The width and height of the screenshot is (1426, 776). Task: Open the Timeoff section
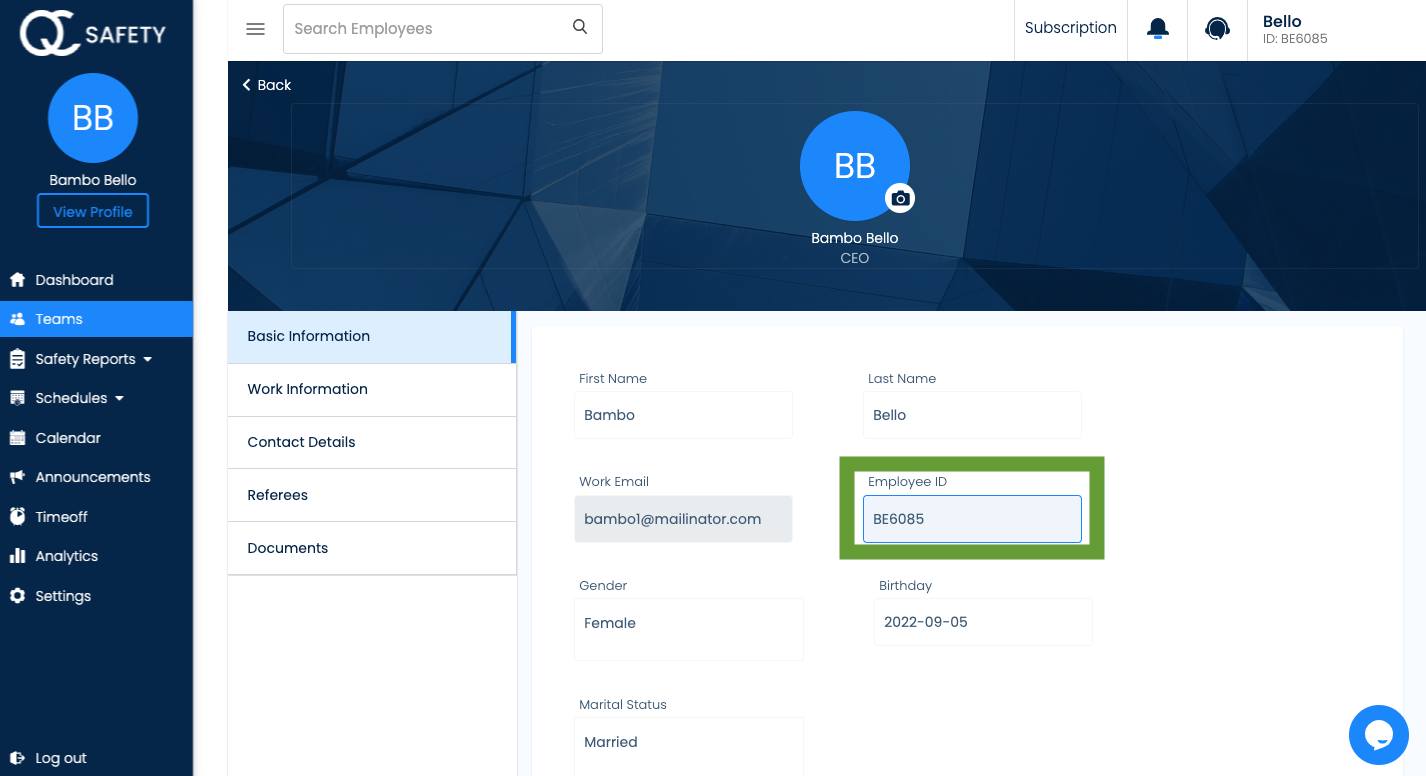[62, 516]
